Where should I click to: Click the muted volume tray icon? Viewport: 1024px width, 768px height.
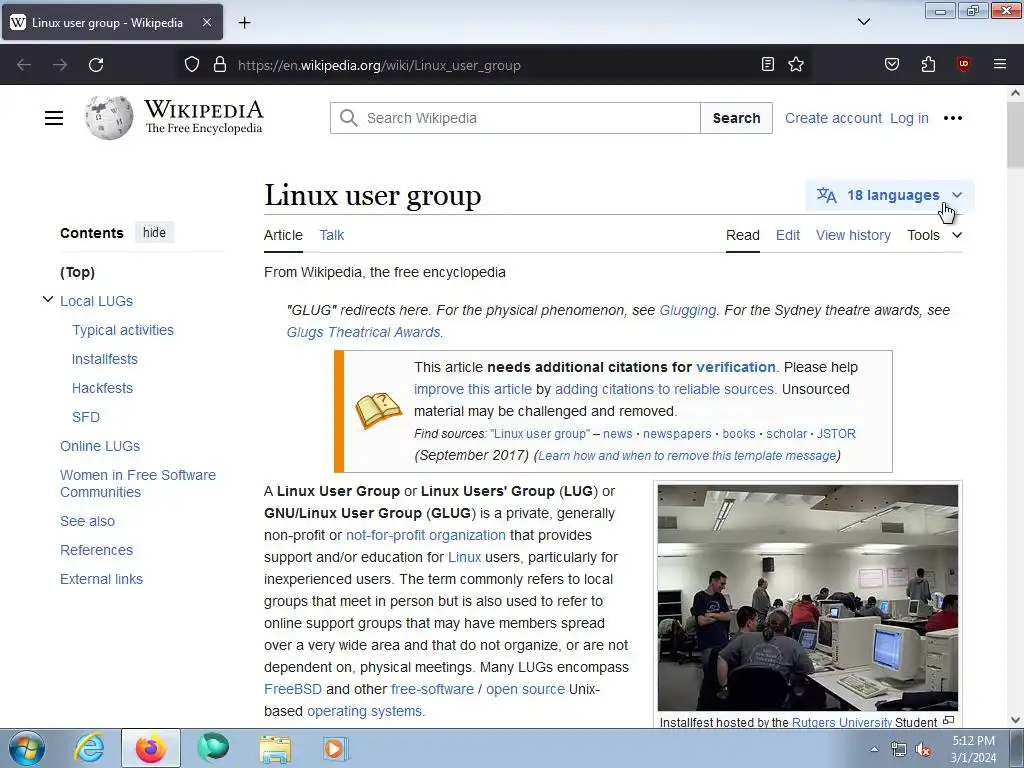(x=923, y=750)
